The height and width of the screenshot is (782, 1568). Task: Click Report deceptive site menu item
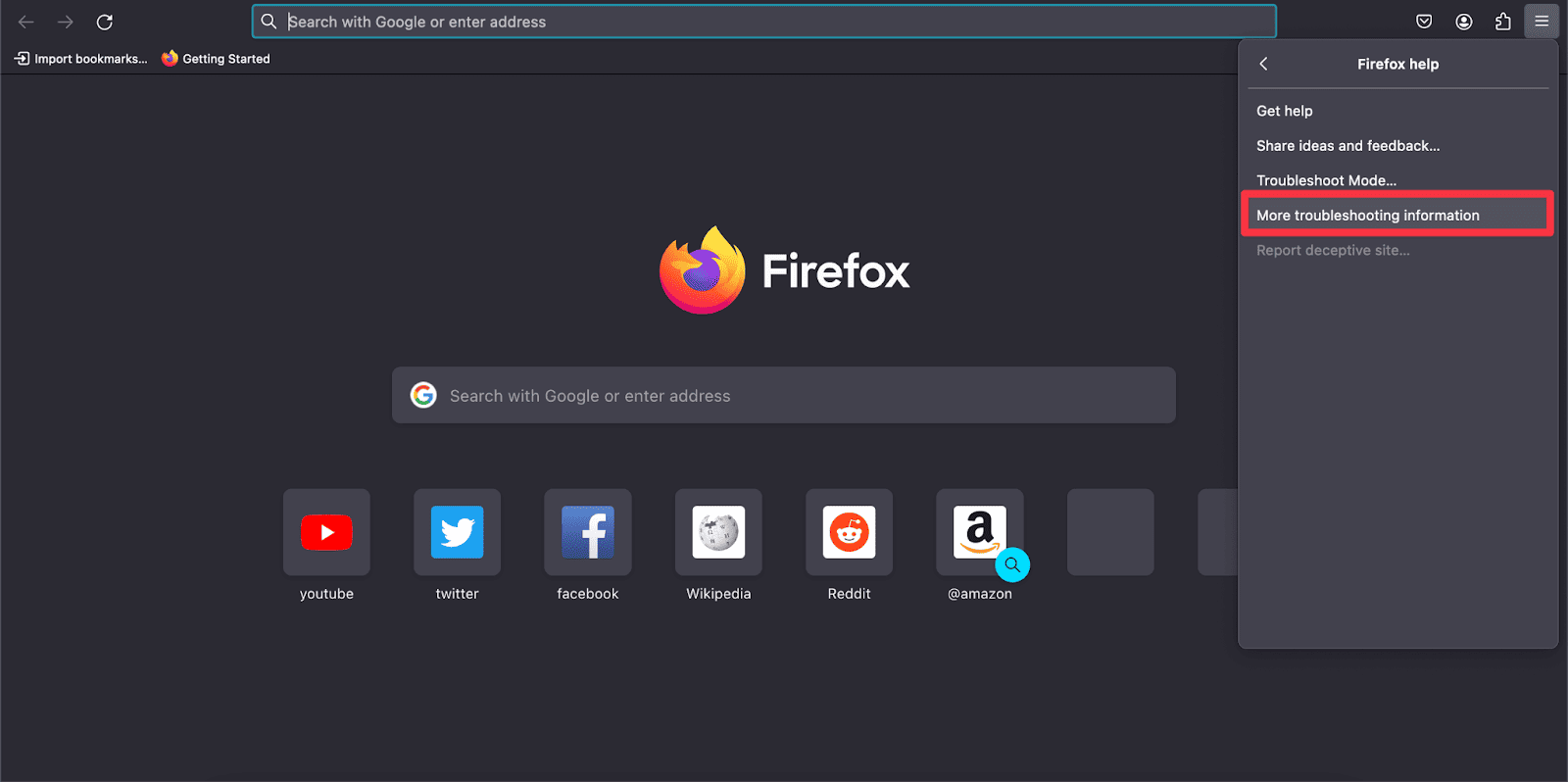pyautogui.click(x=1398, y=250)
